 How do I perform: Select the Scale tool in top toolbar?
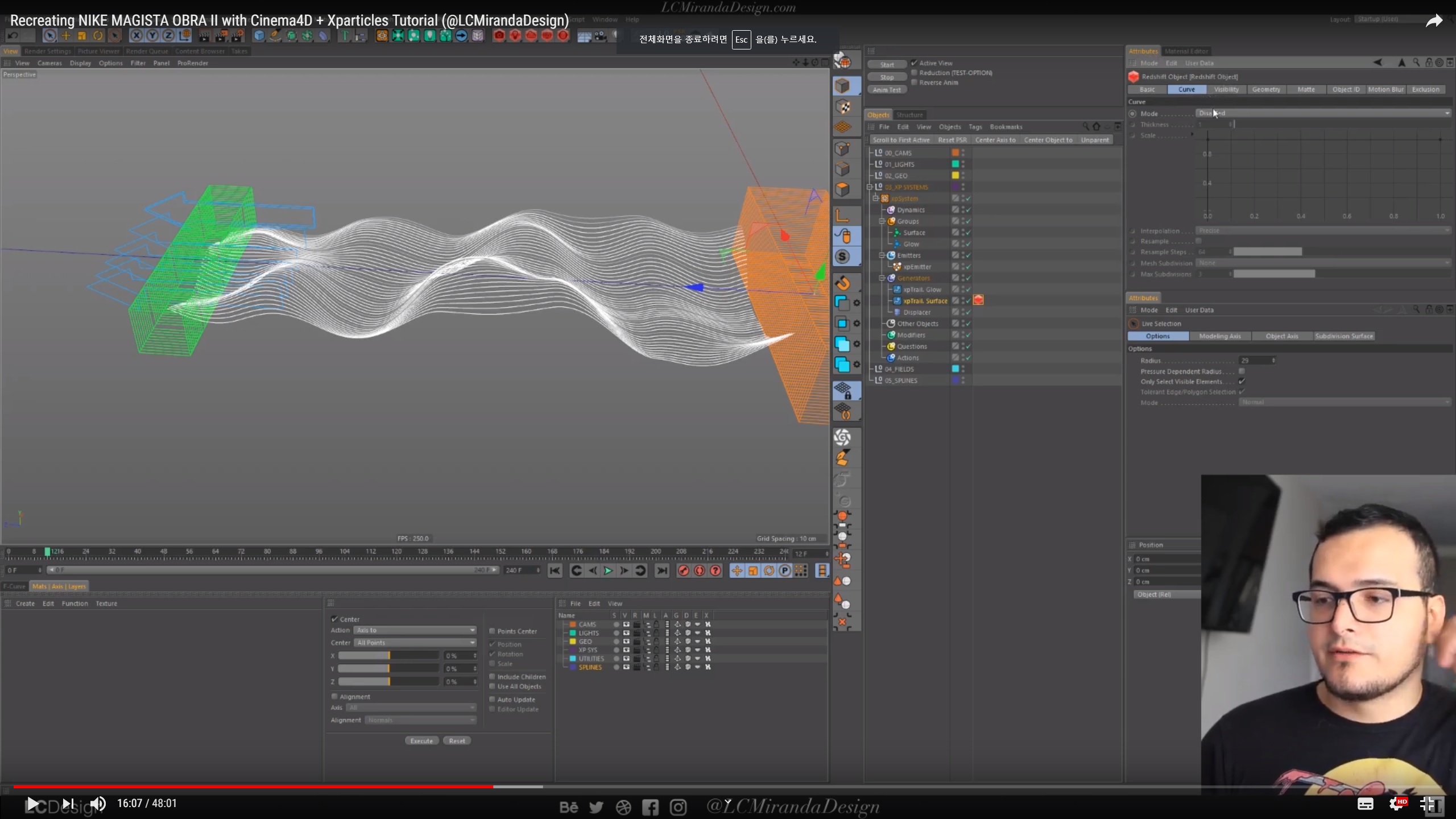[82, 36]
